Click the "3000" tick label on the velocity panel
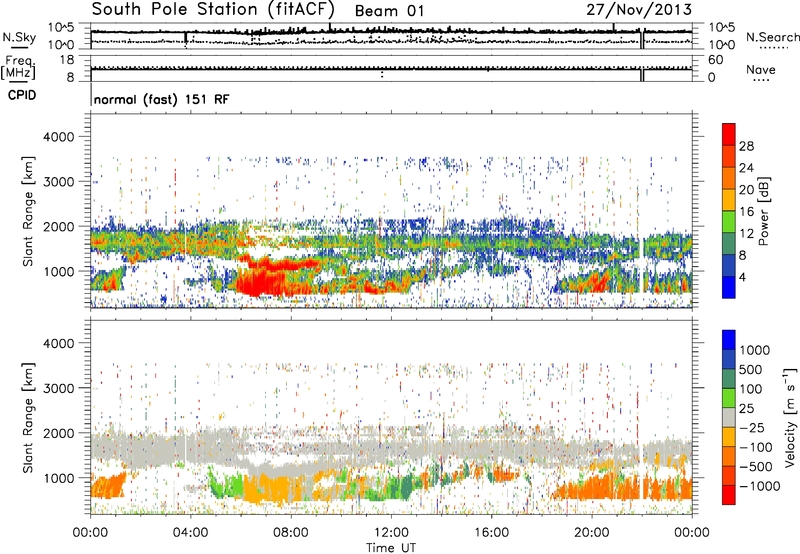The width and height of the screenshot is (800, 554). pyautogui.click(x=58, y=388)
